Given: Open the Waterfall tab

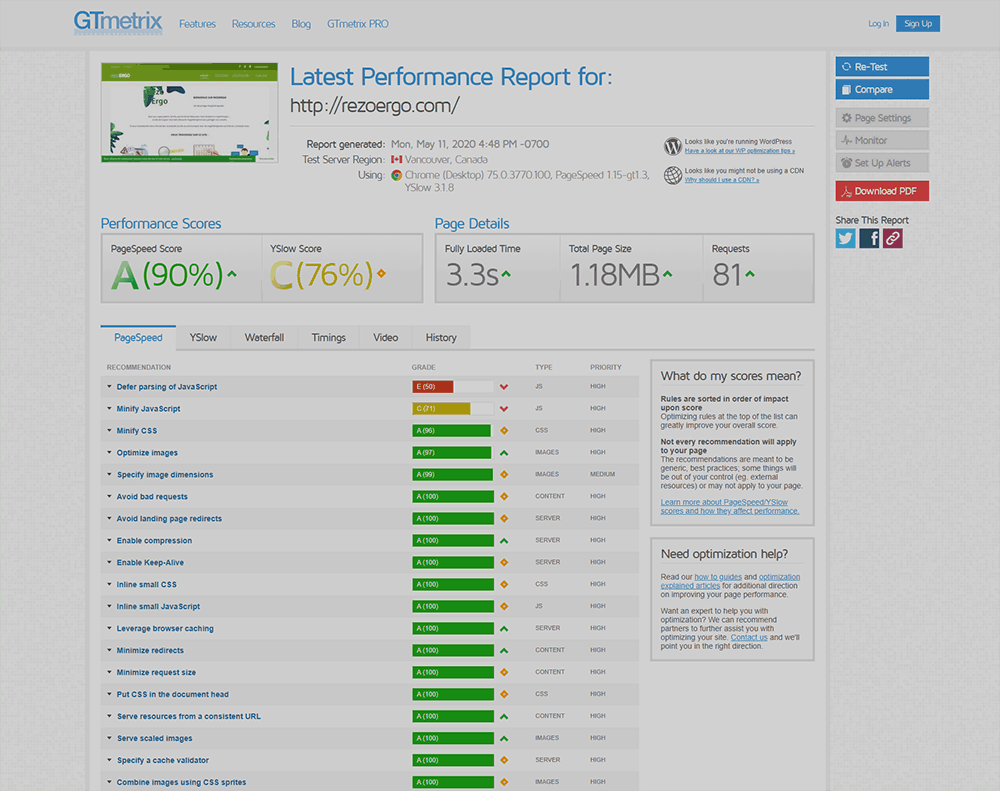Looking at the screenshot, I should tap(264, 337).
